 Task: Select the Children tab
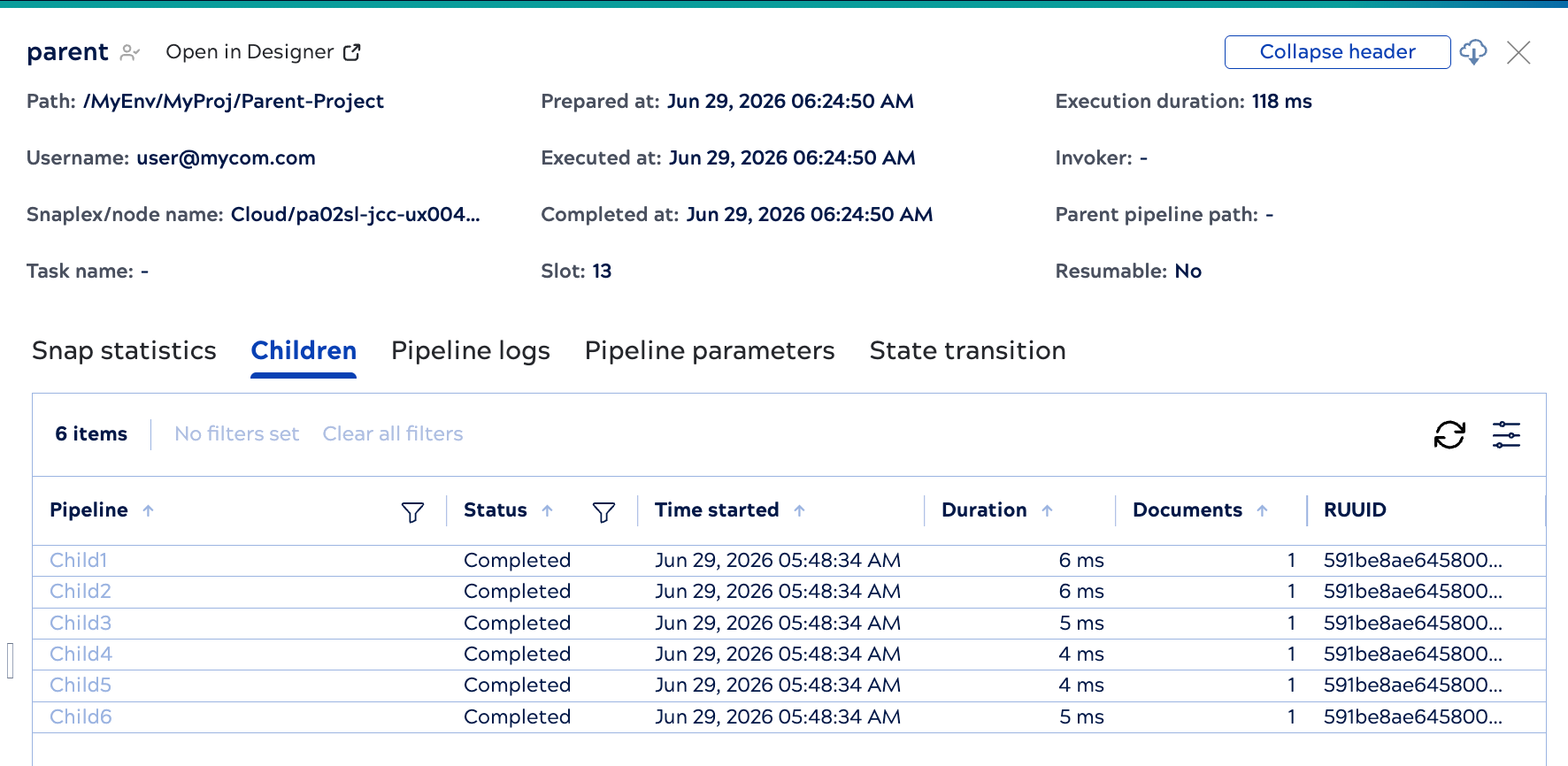[x=304, y=350]
